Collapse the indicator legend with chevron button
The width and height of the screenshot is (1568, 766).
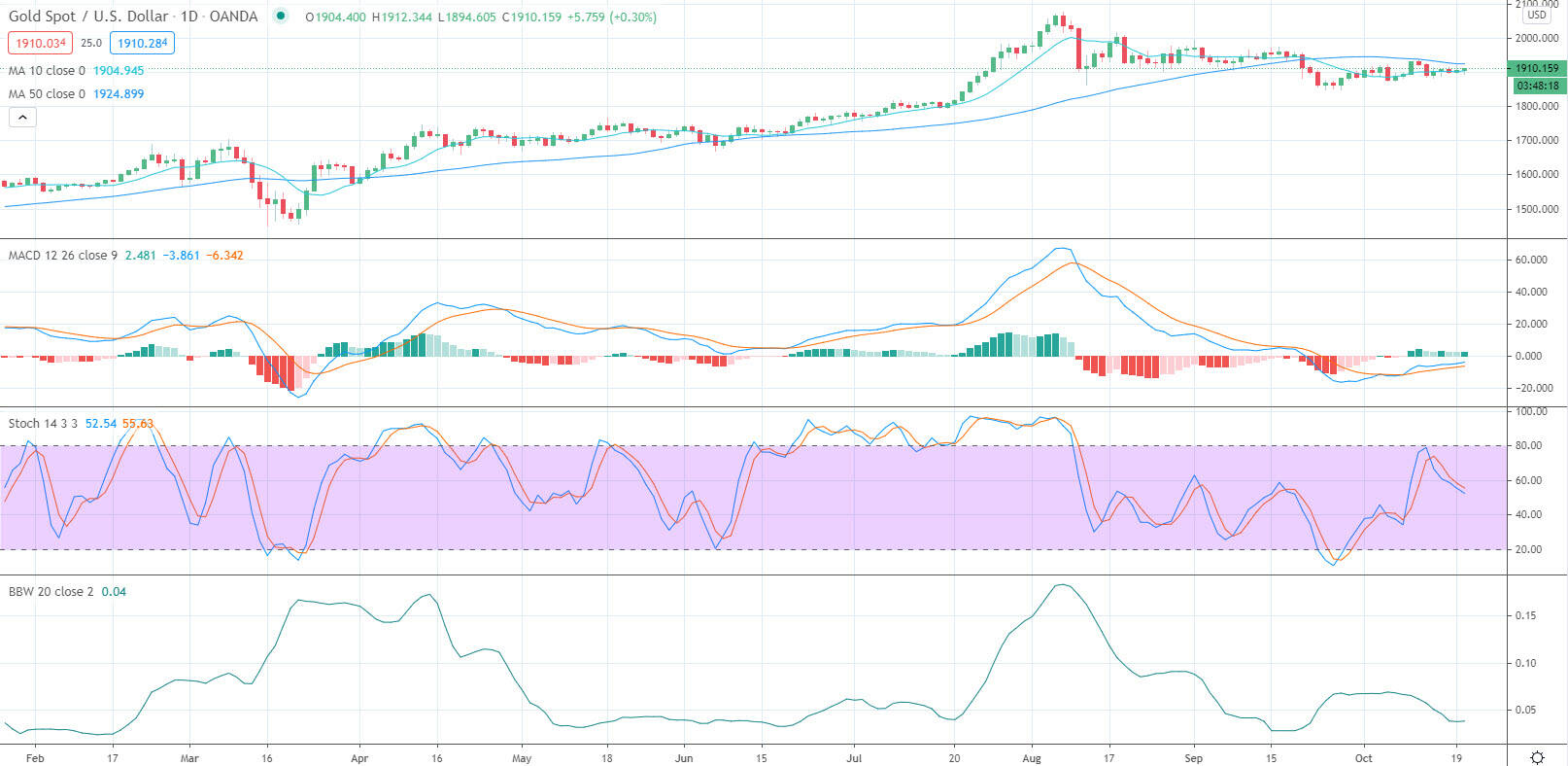[x=22, y=117]
